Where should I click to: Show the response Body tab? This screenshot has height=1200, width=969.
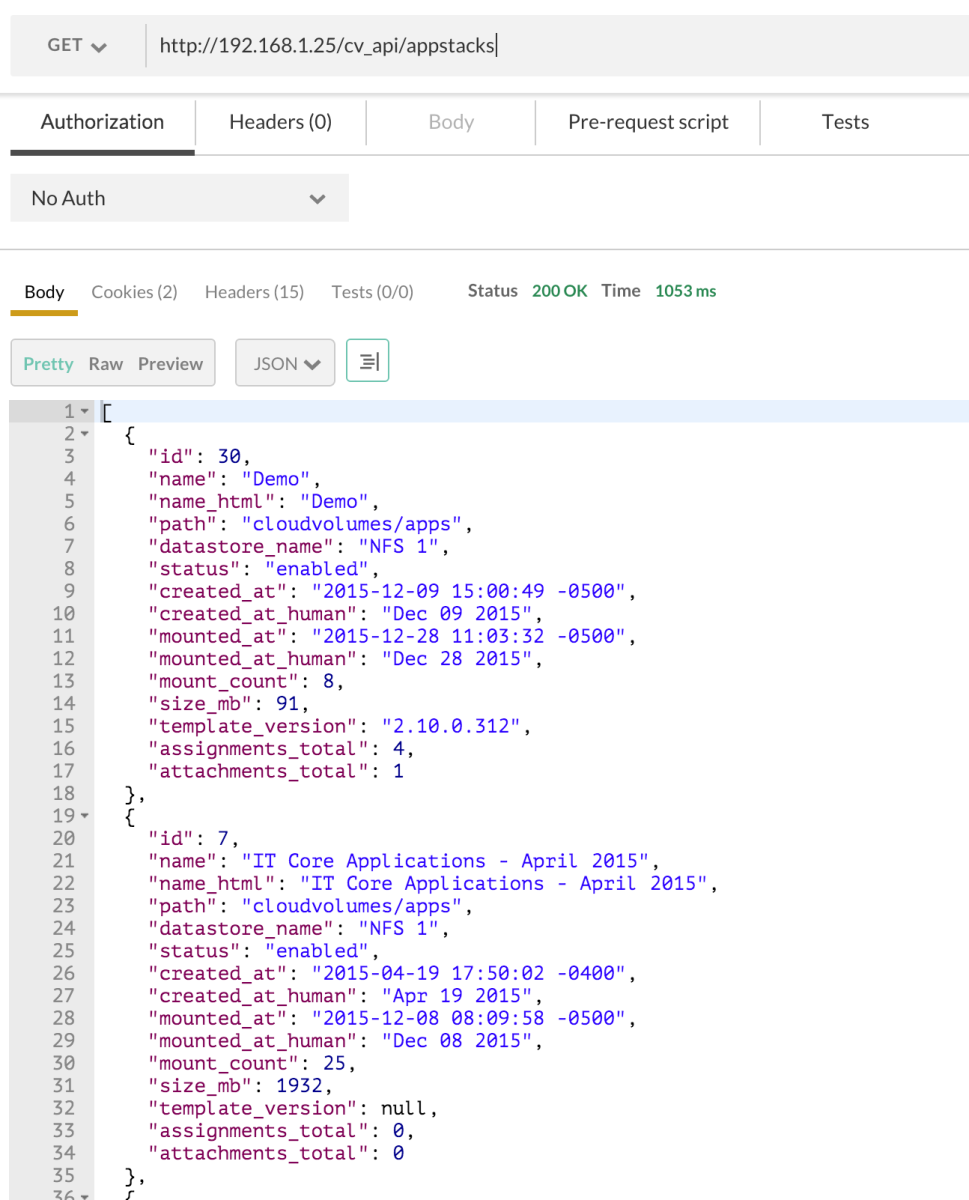pos(44,292)
